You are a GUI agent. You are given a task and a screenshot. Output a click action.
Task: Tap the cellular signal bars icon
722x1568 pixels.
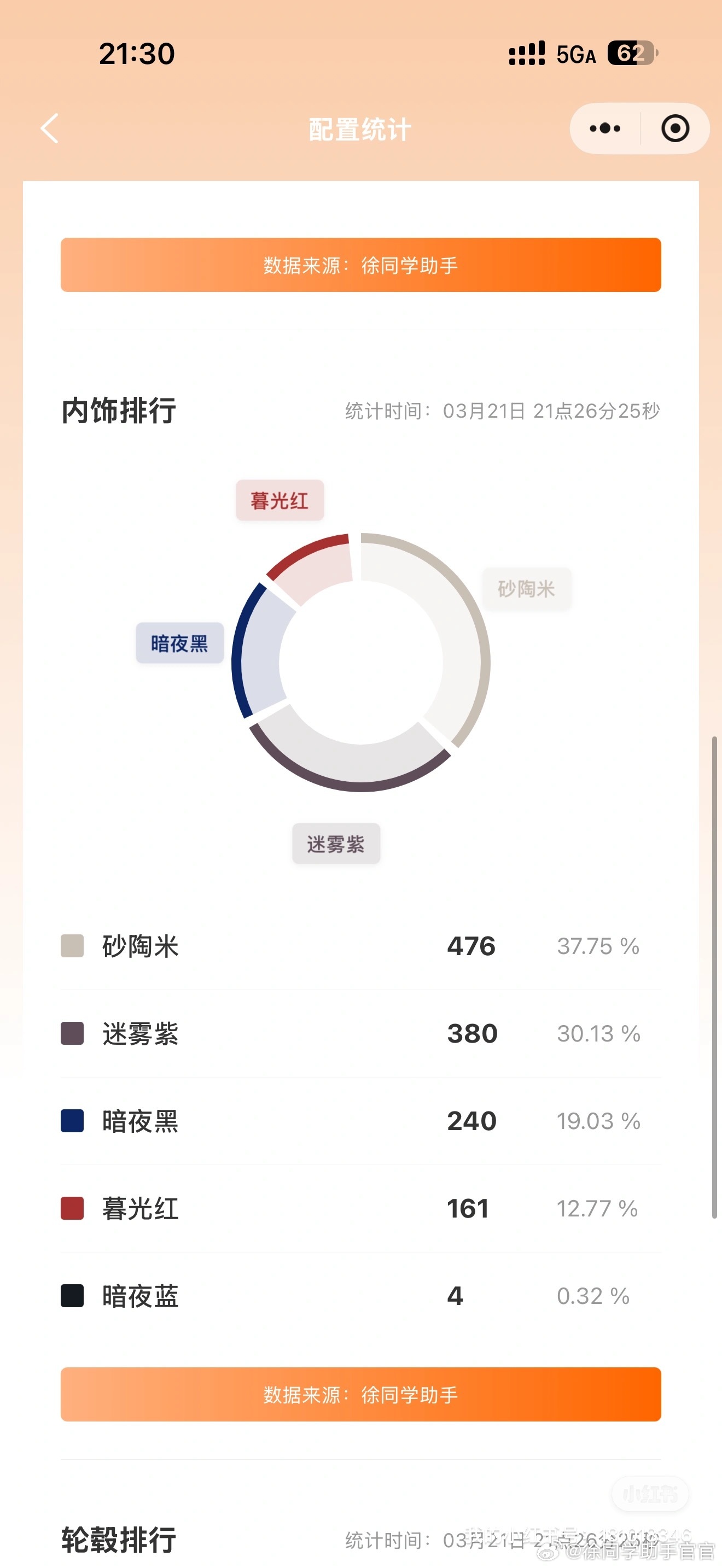(x=527, y=54)
